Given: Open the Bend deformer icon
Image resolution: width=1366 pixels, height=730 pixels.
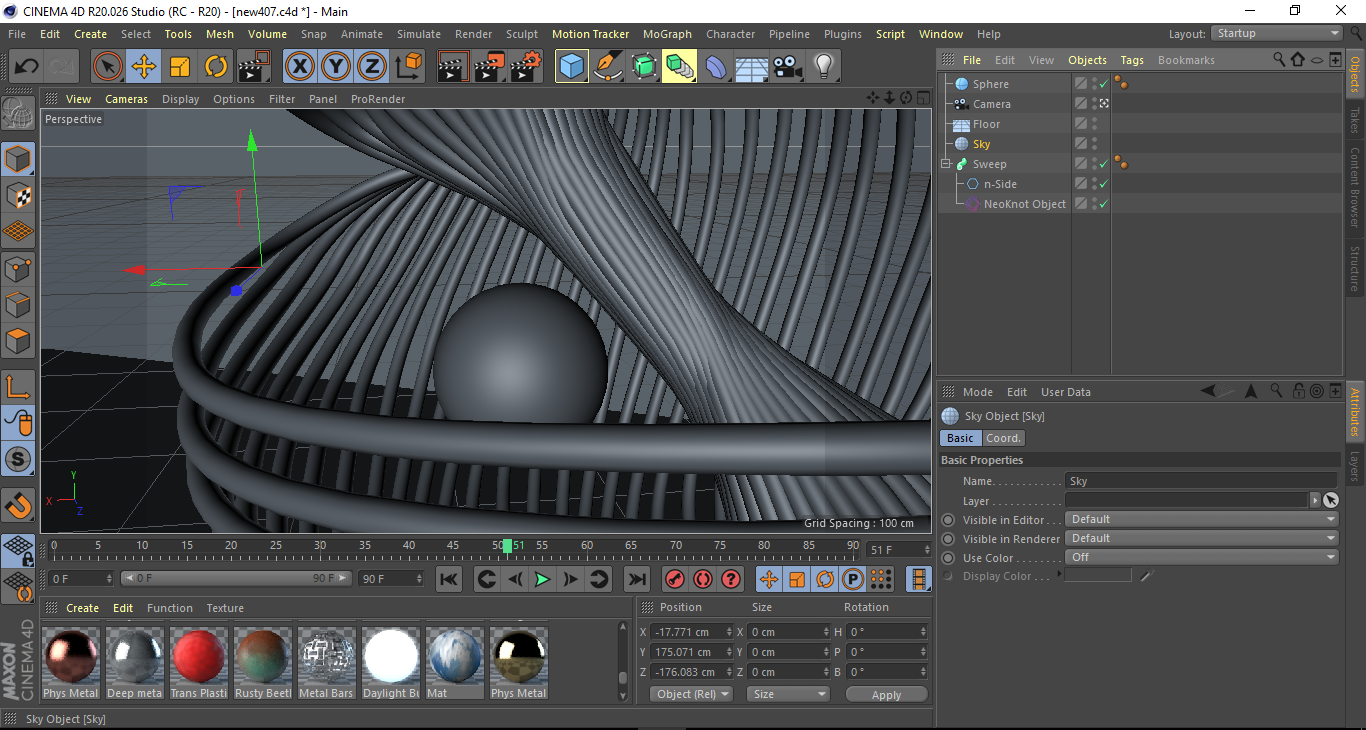Looking at the screenshot, I should click(x=716, y=67).
